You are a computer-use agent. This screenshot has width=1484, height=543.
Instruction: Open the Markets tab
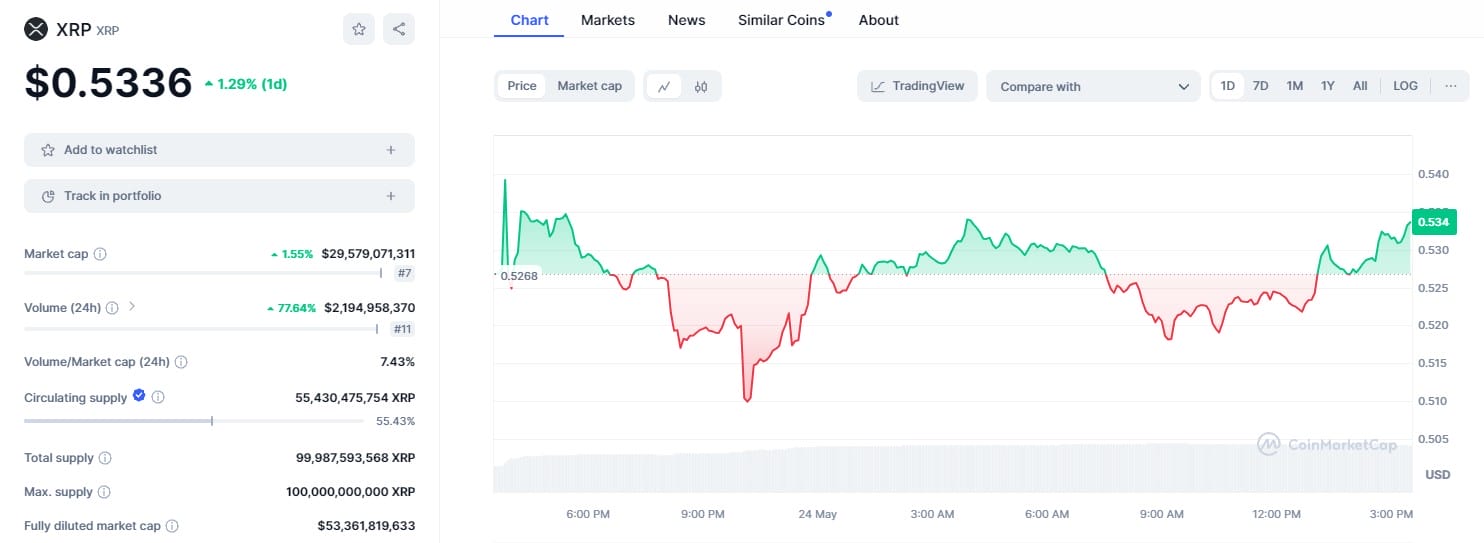coord(607,20)
